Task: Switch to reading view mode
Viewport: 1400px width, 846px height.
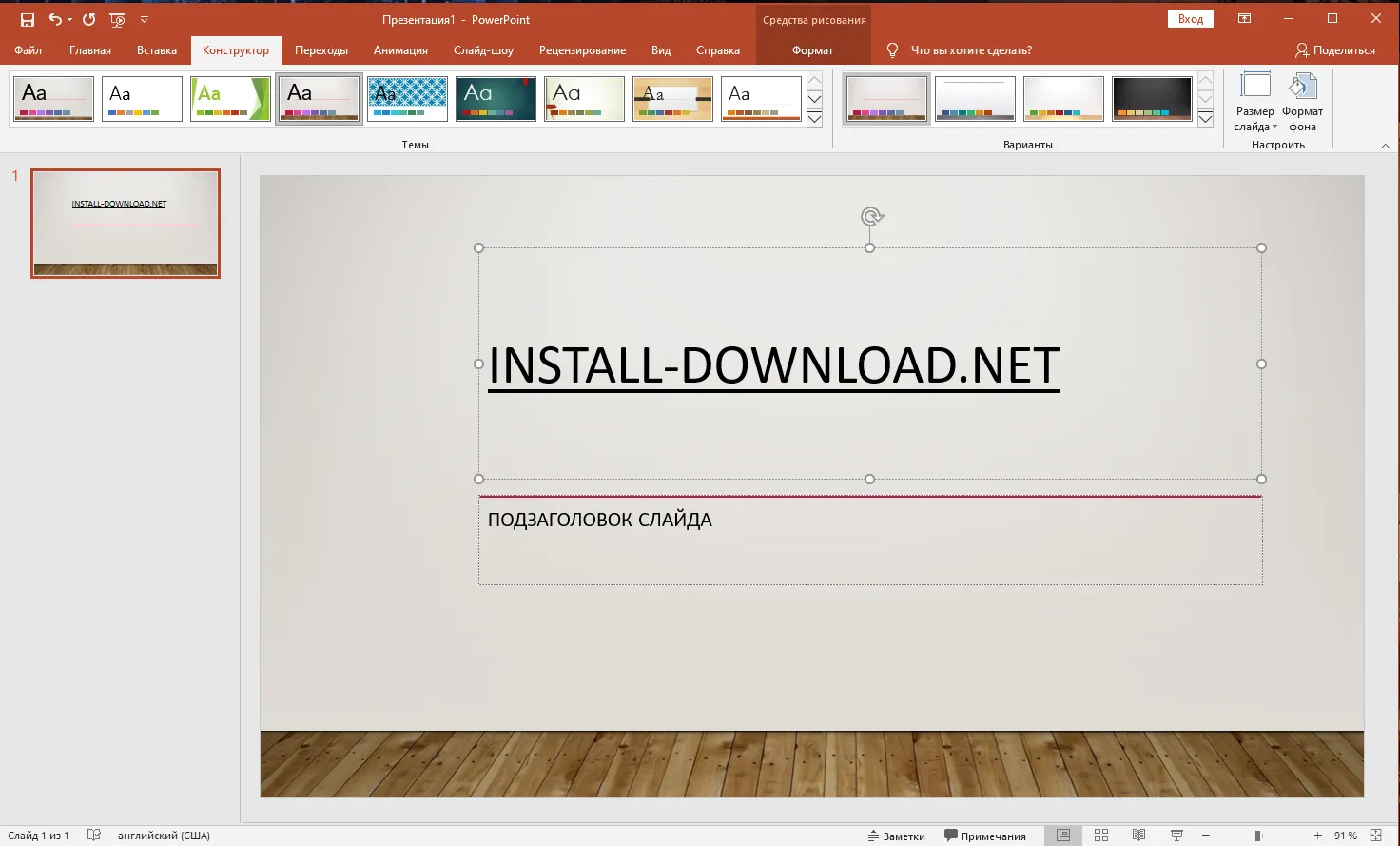Action: click(x=1138, y=836)
